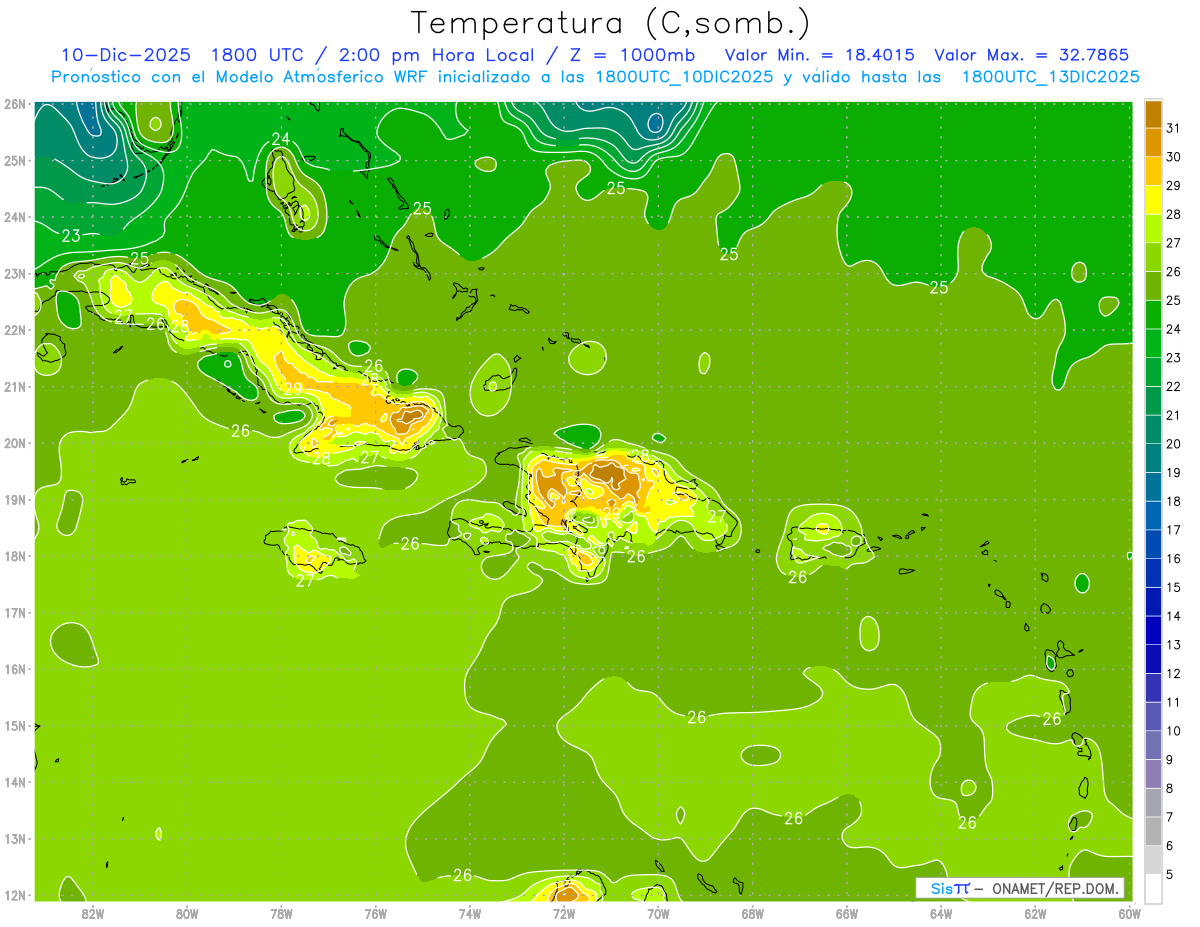Screen dimensions: 1200x927
Task: Click the "62W" longitude axis label
Action: [1035, 914]
